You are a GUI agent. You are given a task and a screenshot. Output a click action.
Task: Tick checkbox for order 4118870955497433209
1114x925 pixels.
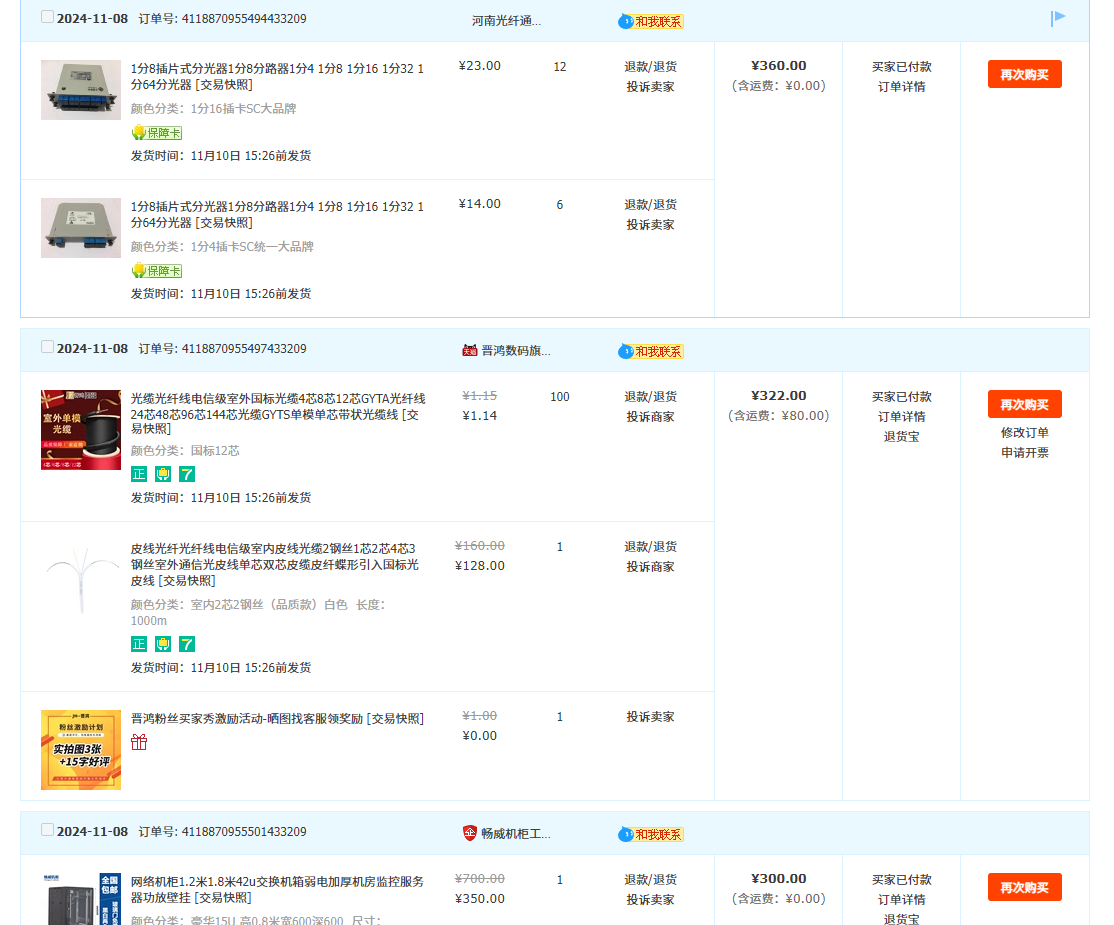coord(47,347)
